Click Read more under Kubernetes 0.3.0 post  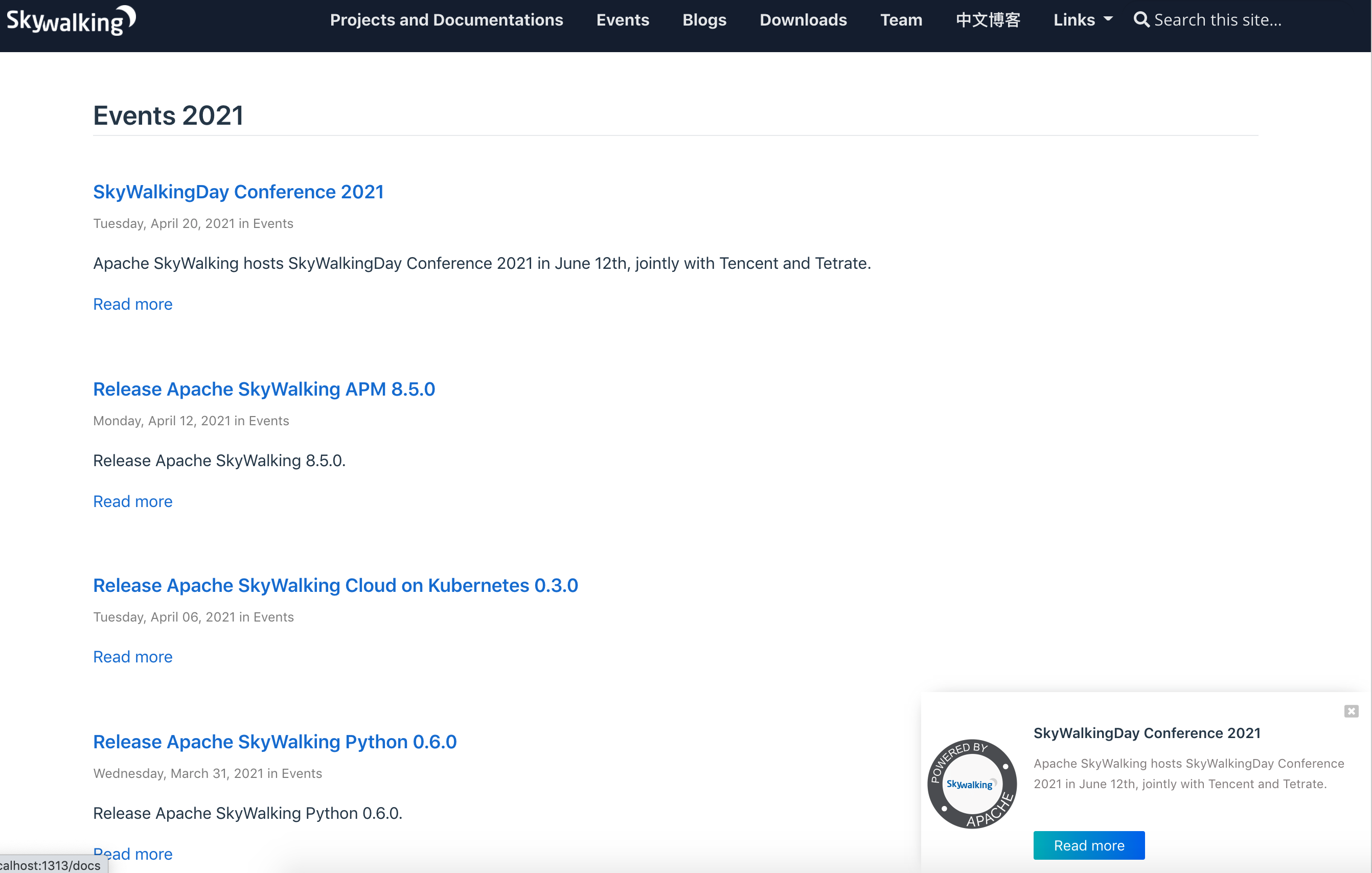[x=132, y=656]
